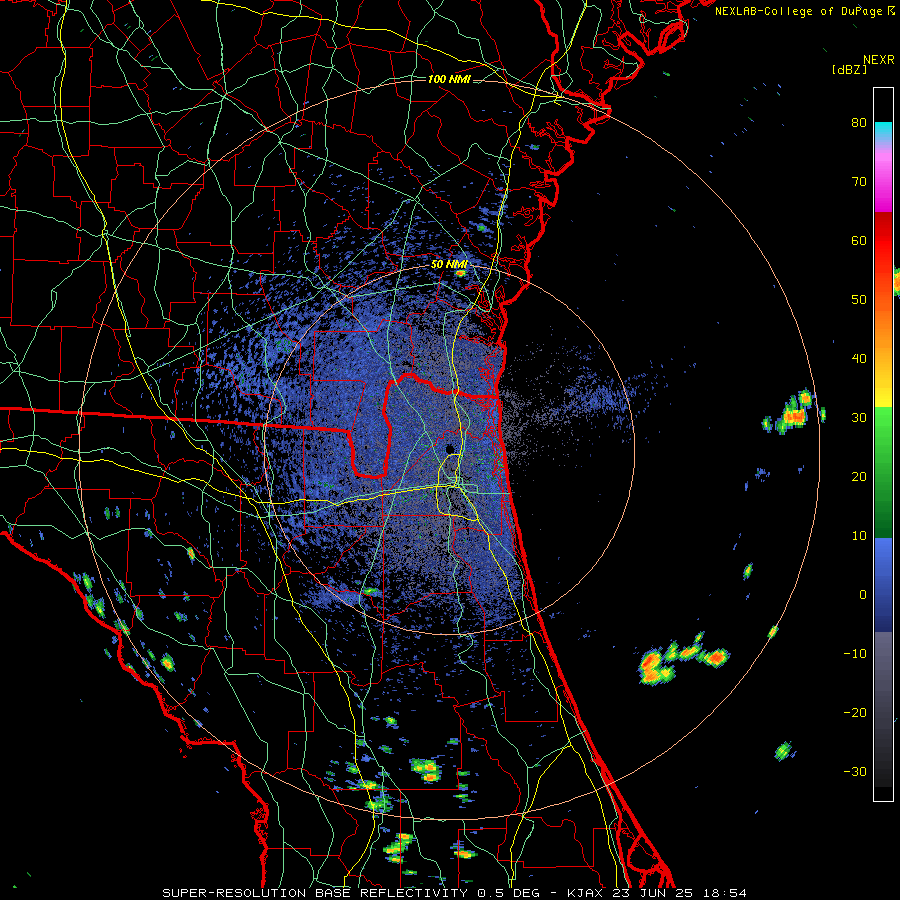Click the blue segment of the color bar
900x900 pixels.
point(883,583)
